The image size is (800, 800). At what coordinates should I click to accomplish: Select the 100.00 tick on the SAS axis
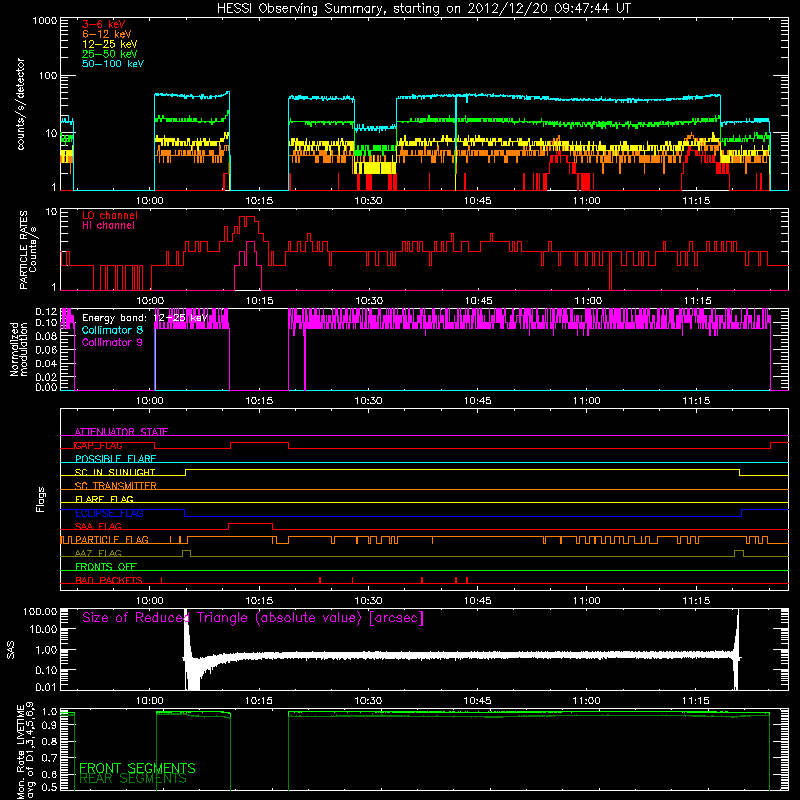40,611
